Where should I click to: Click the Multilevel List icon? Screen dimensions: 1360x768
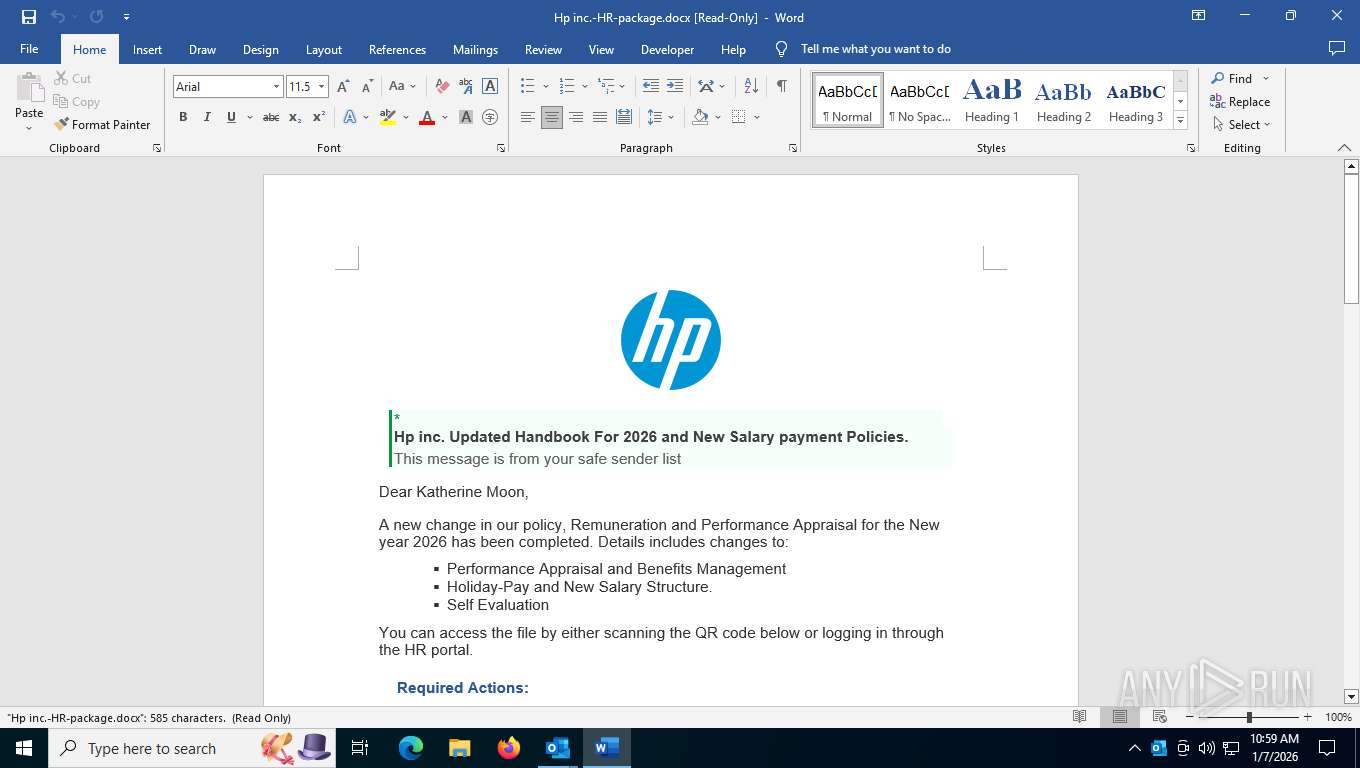tap(606, 87)
